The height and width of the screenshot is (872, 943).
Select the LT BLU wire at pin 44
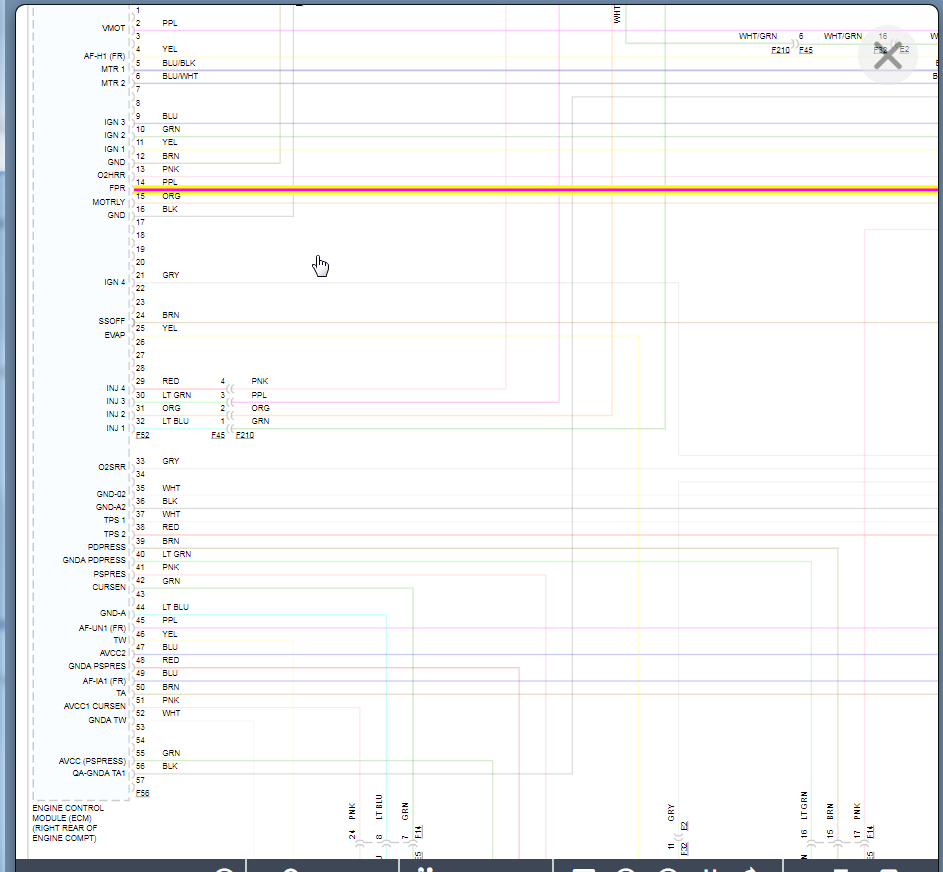coord(300,614)
